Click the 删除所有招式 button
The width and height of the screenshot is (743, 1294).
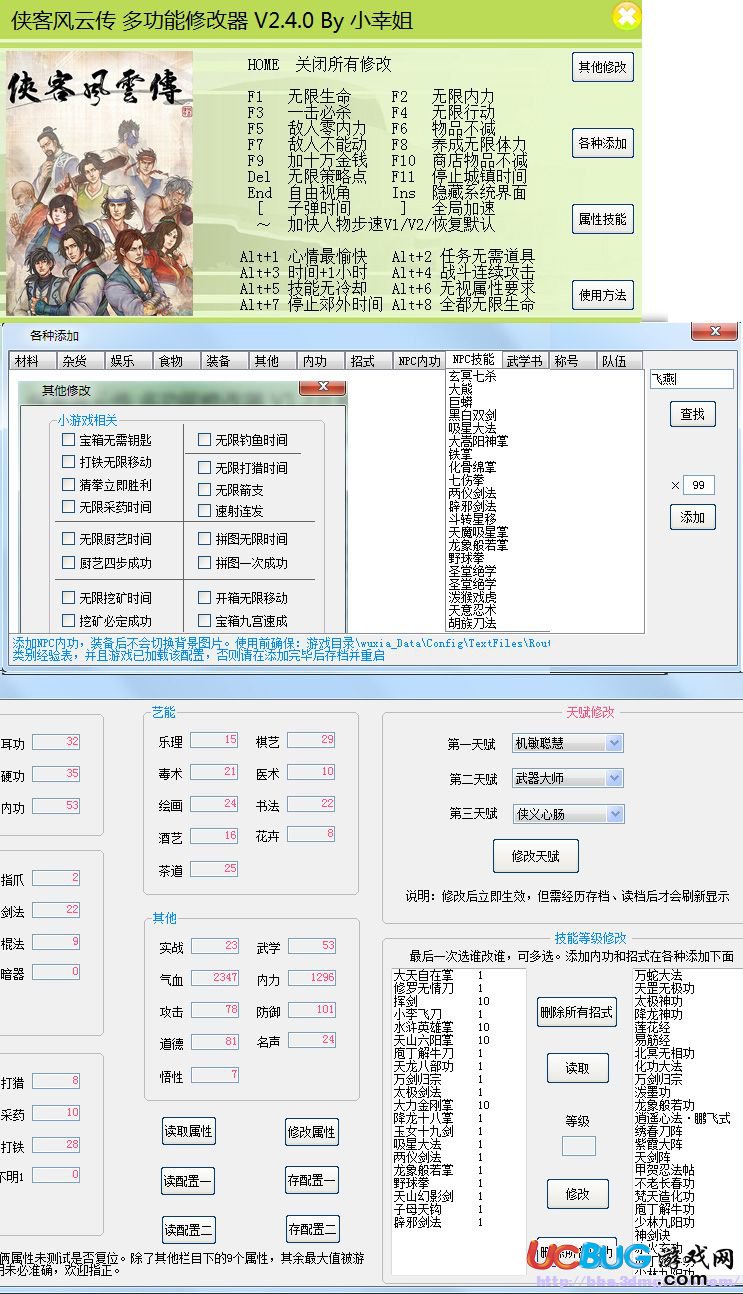577,1012
